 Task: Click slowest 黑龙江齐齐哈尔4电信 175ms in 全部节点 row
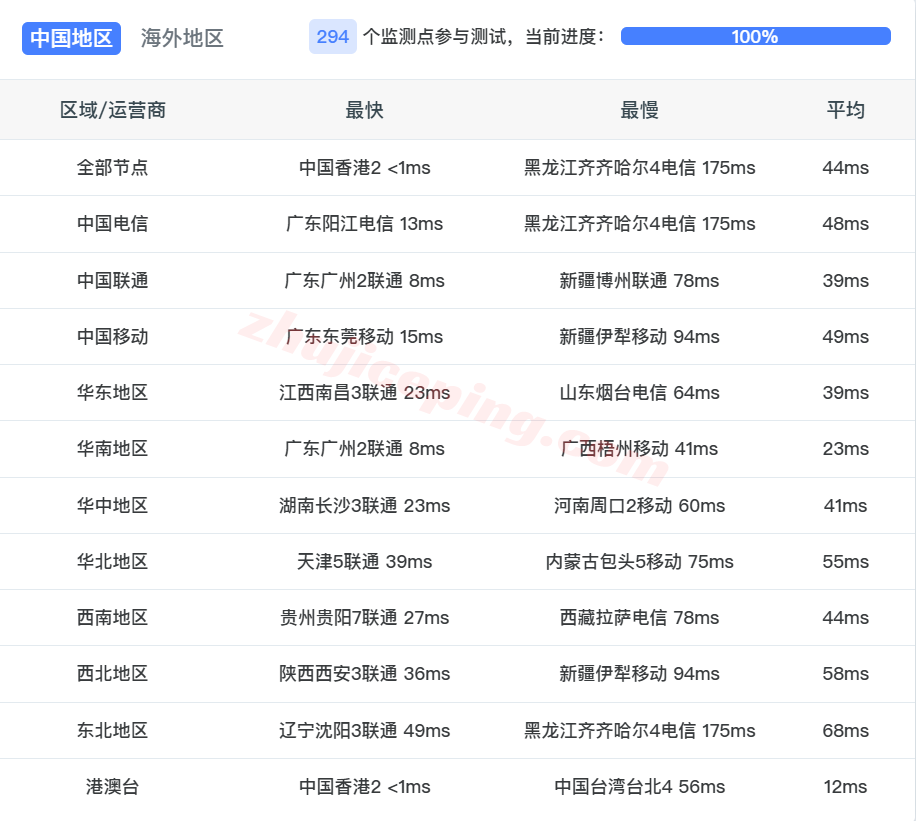point(640,168)
